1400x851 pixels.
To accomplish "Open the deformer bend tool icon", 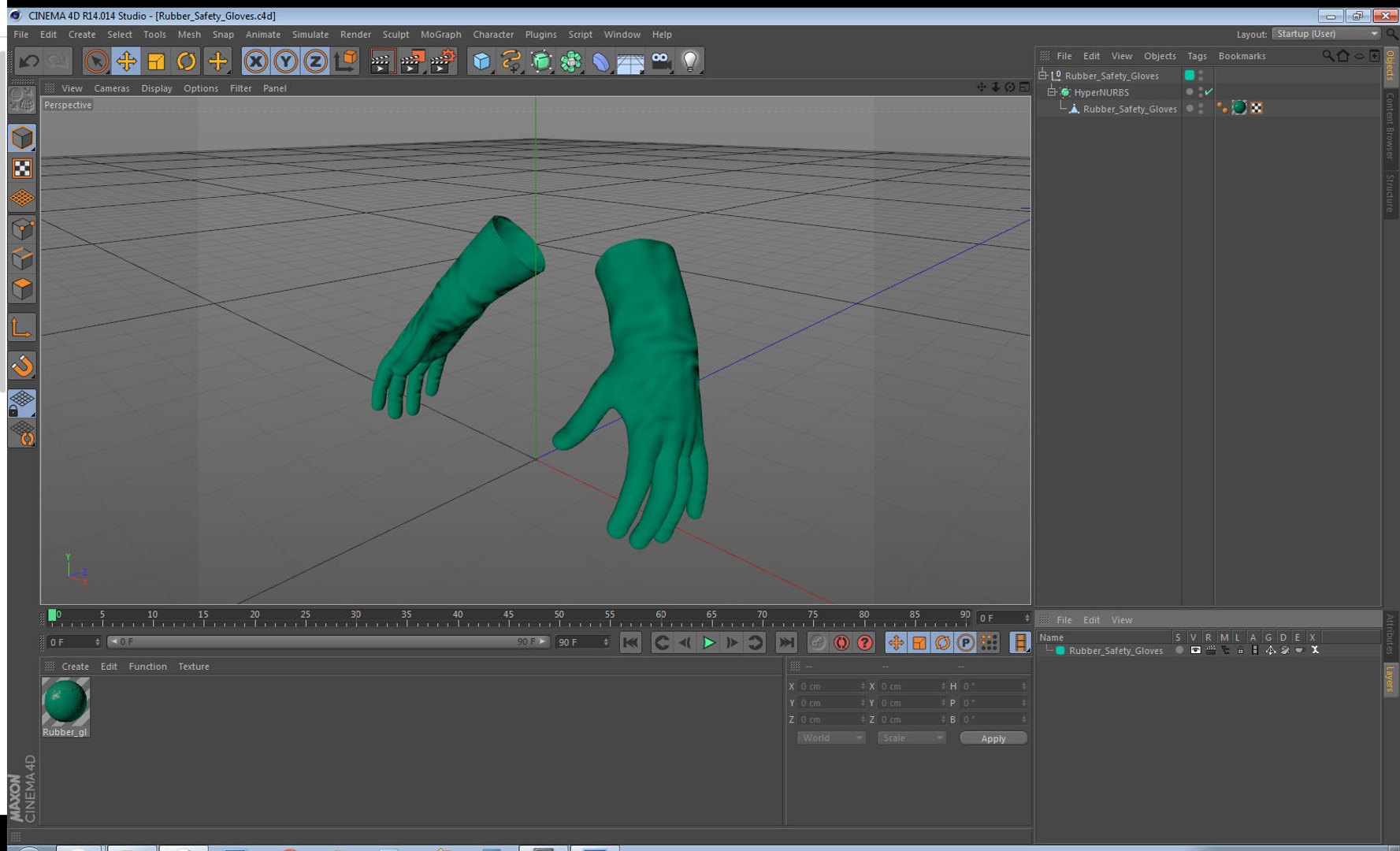I will point(601,61).
